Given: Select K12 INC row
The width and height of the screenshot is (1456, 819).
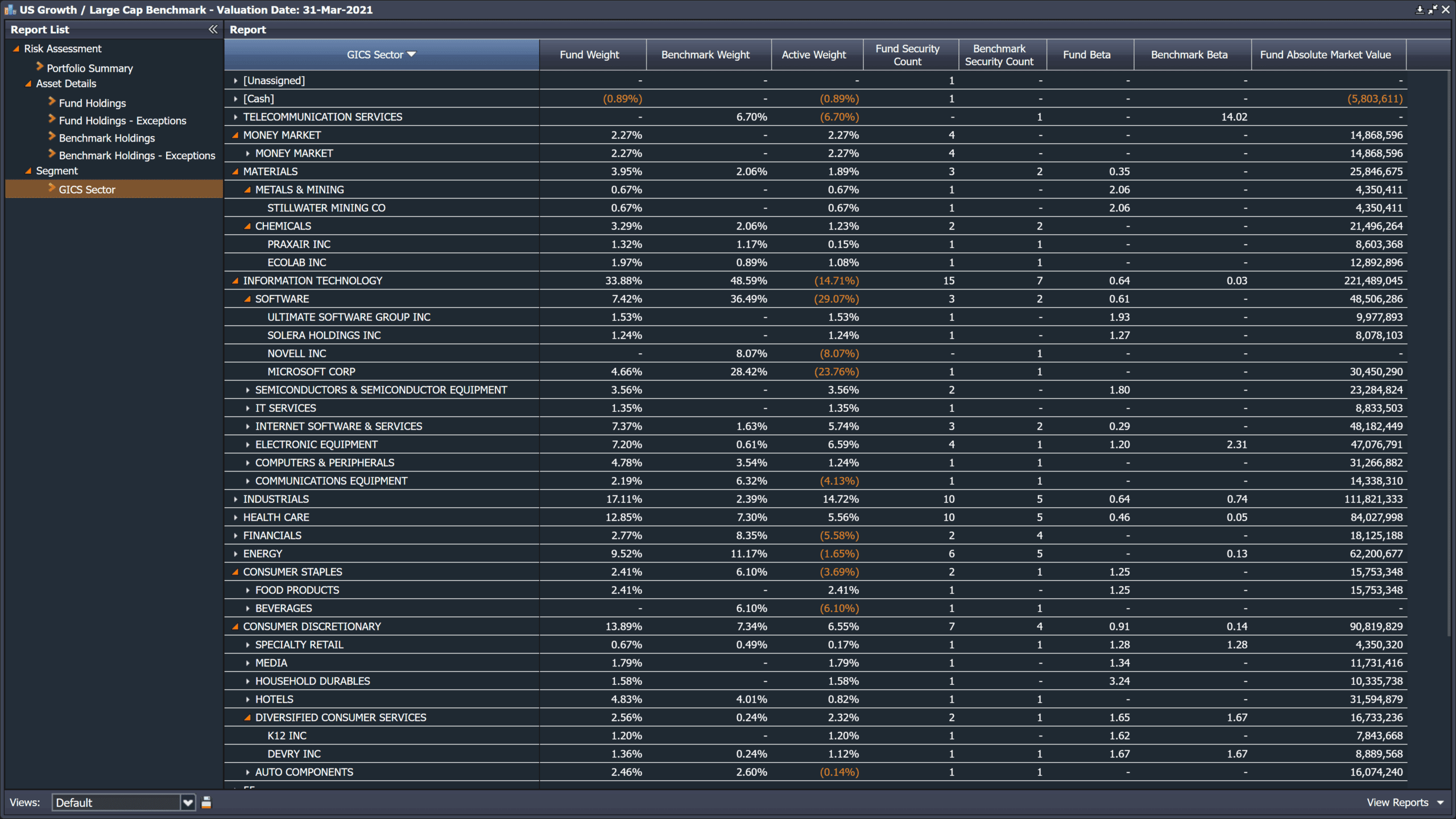Looking at the screenshot, I should pos(816,735).
